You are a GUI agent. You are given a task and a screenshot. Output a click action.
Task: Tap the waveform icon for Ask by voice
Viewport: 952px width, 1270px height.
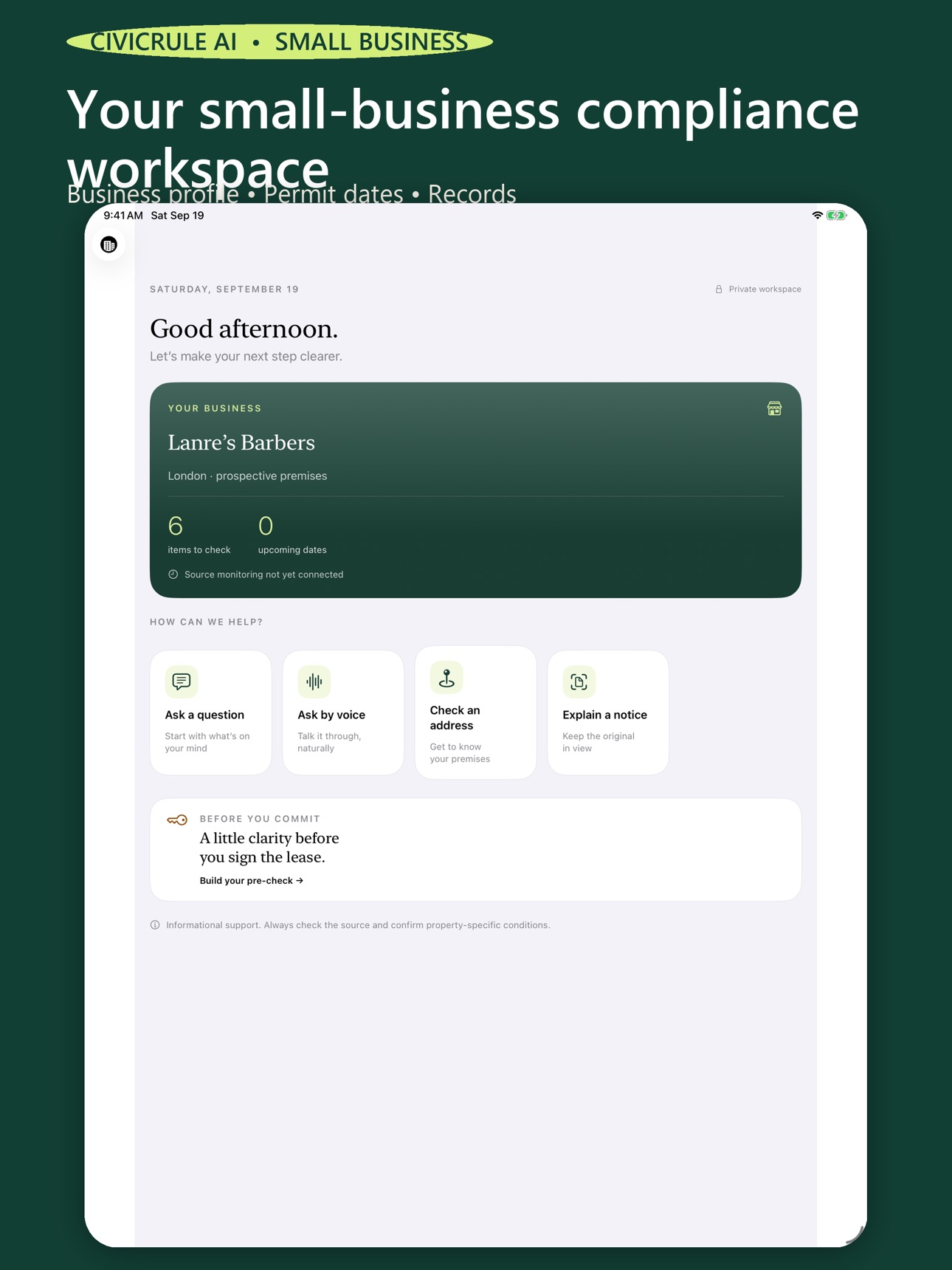coord(314,682)
